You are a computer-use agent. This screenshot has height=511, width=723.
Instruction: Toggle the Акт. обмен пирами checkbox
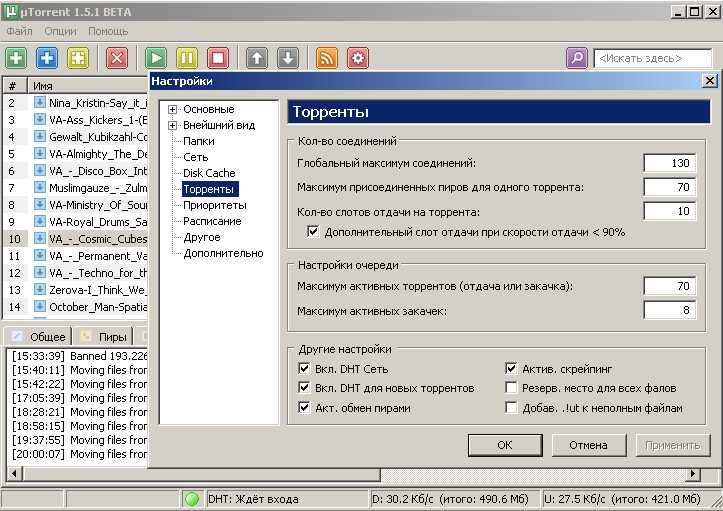point(304,408)
